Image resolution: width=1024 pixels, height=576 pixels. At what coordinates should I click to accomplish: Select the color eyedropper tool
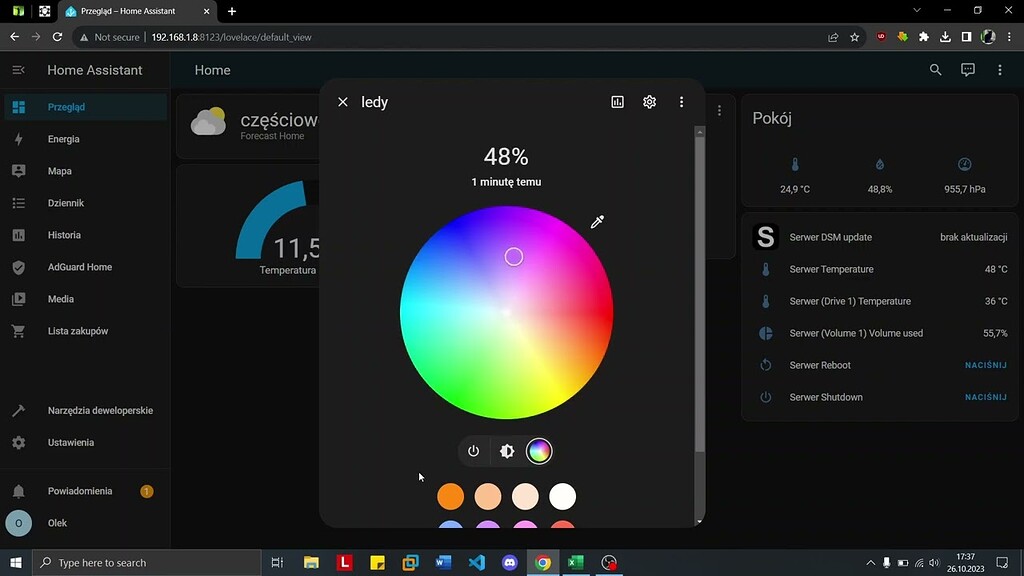point(597,221)
